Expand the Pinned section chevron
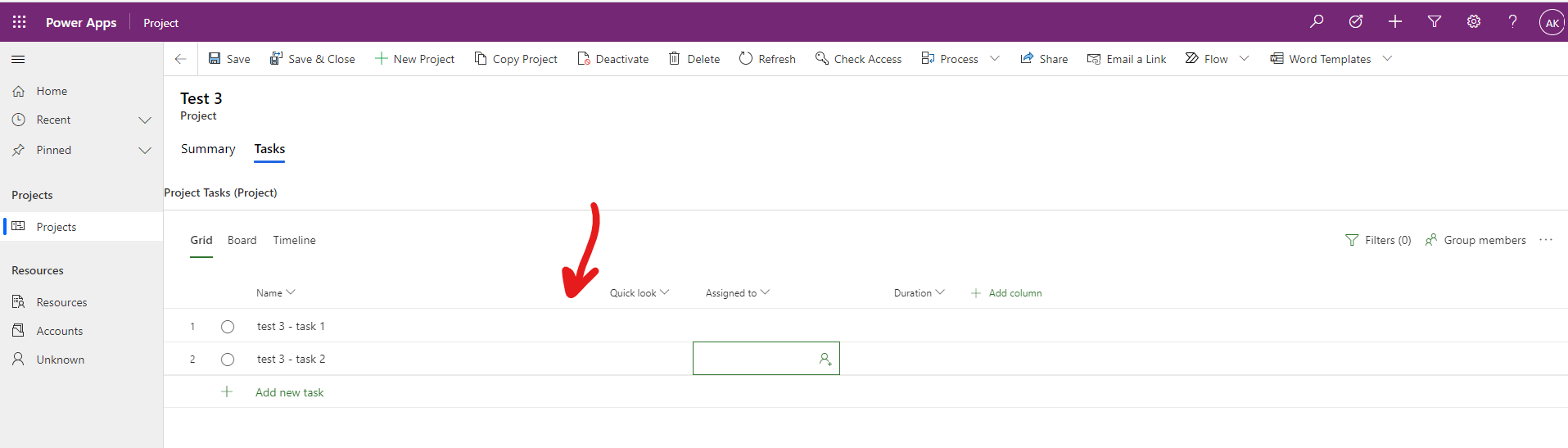This screenshot has width=1568, height=448. [x=145, y=151]
